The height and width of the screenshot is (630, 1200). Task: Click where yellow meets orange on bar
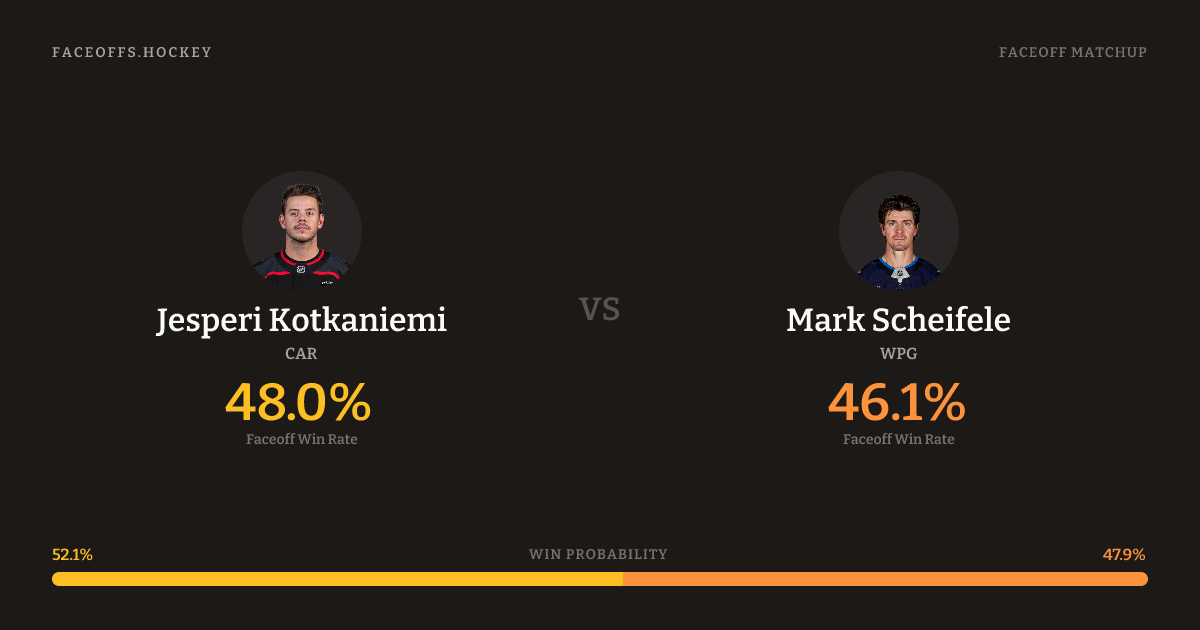click(x=623, y=579)
